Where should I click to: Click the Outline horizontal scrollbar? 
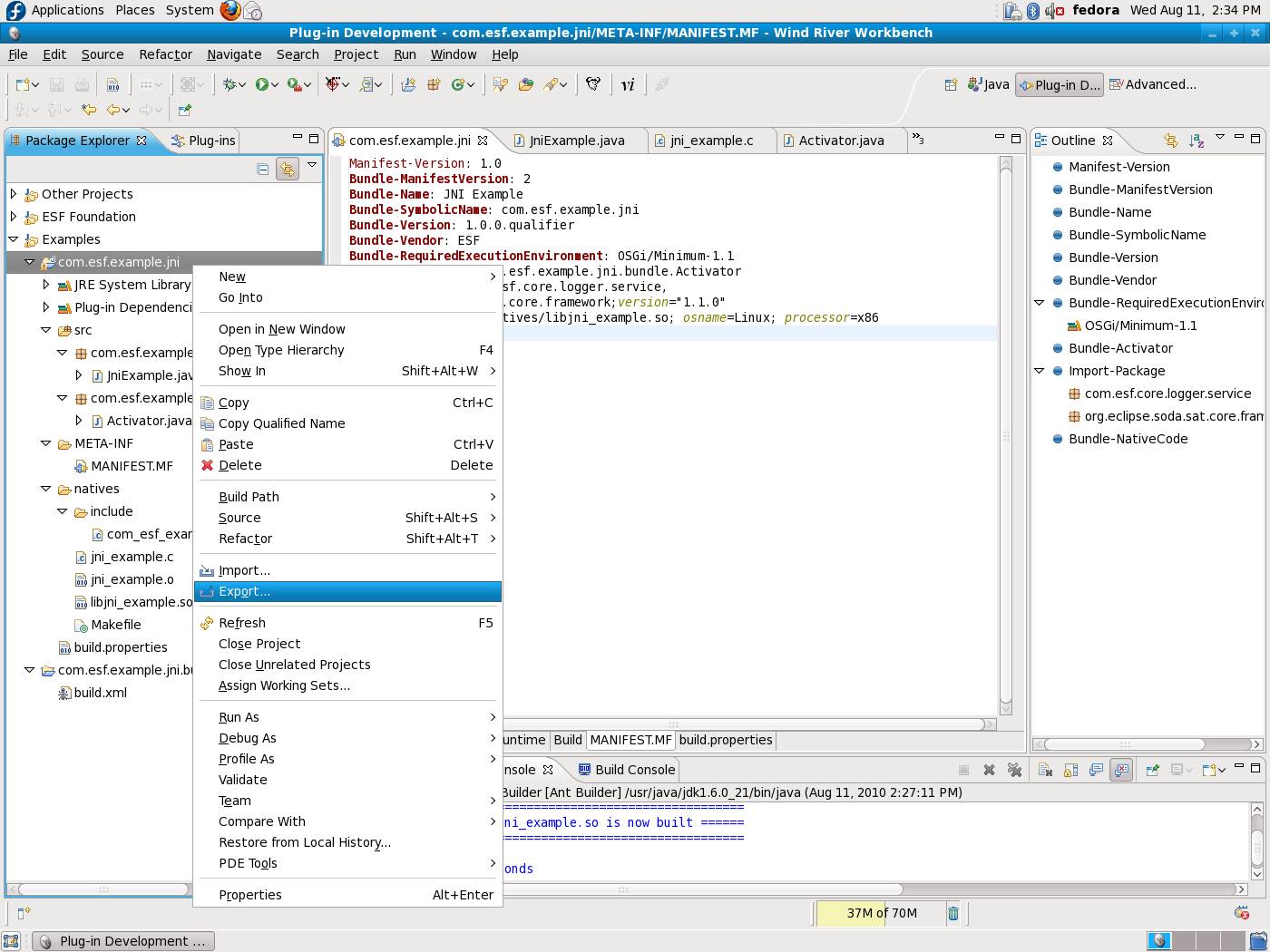click(1124, 744)
